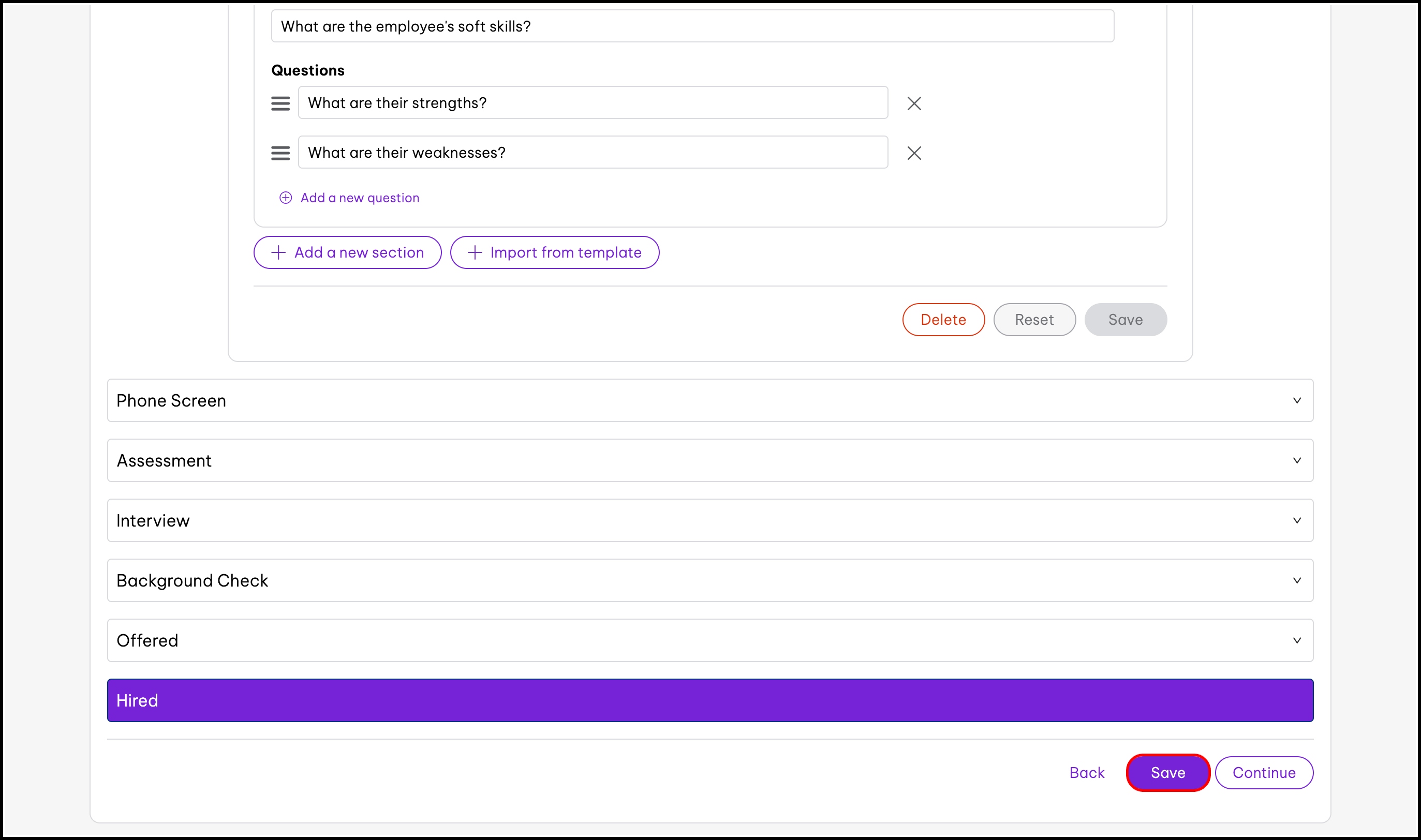Remove the 'What are their weaknesses?' question
The height and width of the screenshot is (840, 1421).
click(x=914, y=153)
